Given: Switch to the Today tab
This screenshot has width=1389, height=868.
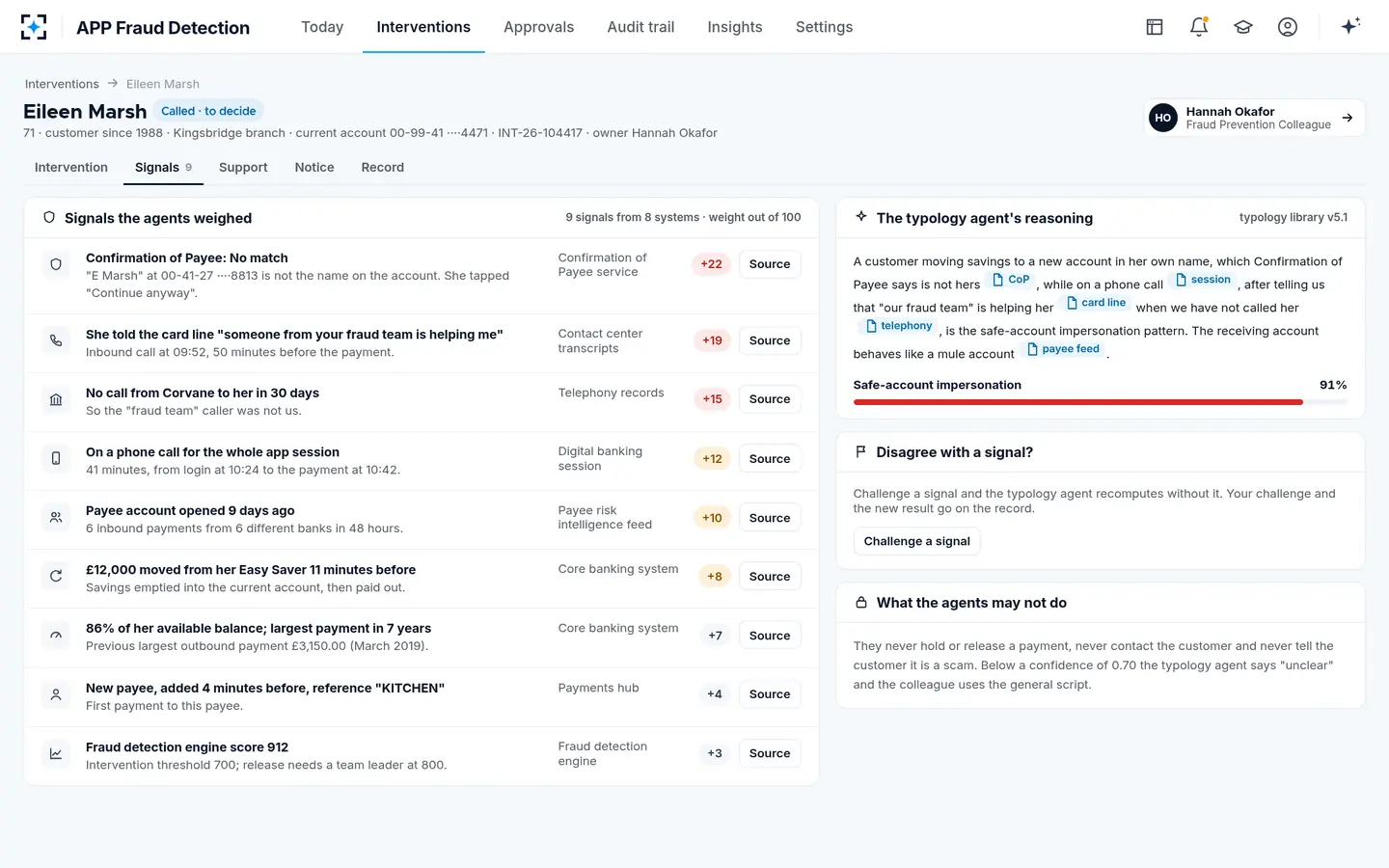Looking at the screenshot, I should (x=322, y=27).
